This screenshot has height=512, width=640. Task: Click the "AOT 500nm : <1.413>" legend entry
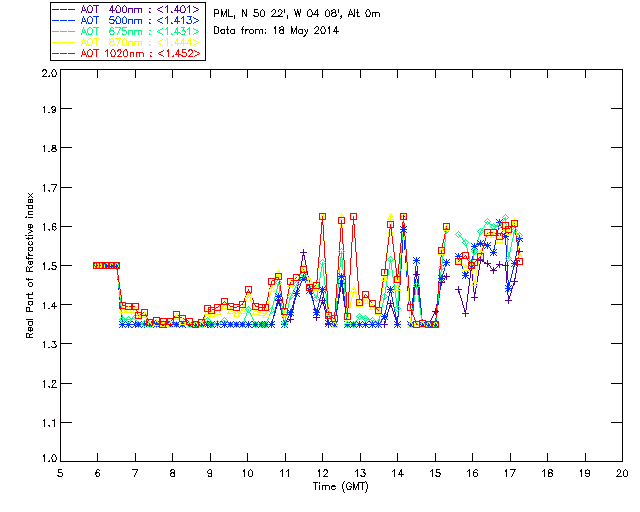click(x=127, y=20)
